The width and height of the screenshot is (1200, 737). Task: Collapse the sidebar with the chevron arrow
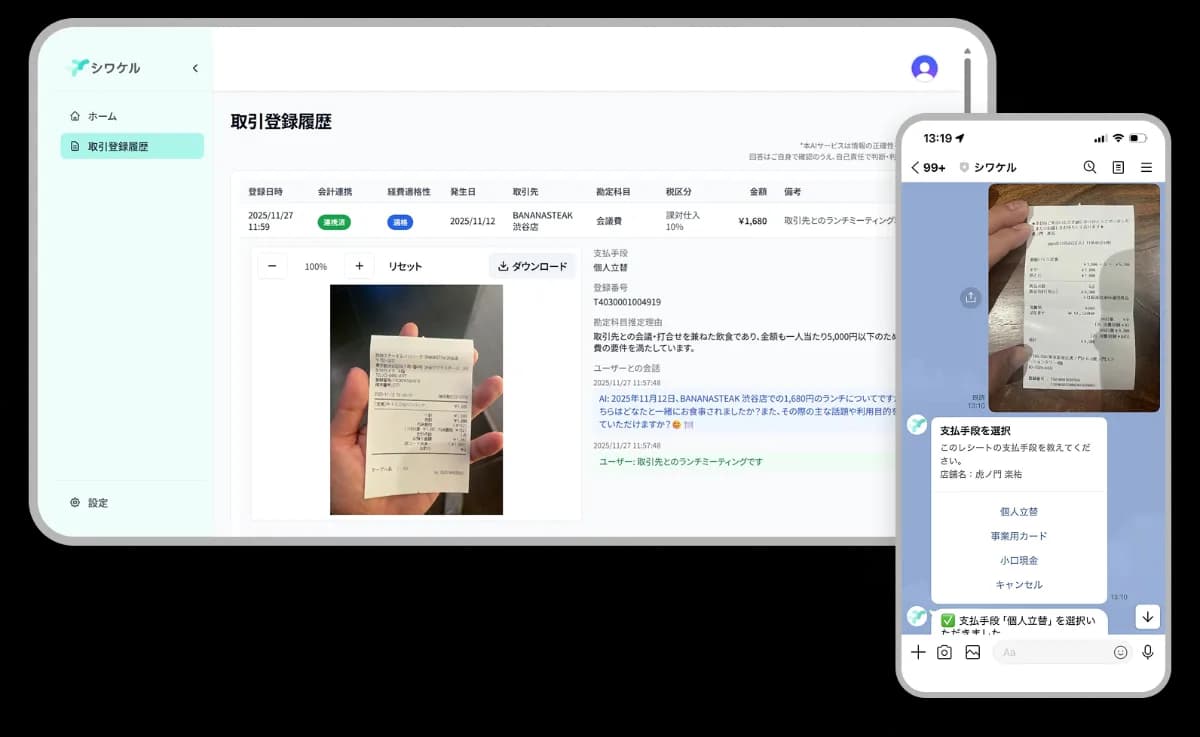[x=195, y=68]
